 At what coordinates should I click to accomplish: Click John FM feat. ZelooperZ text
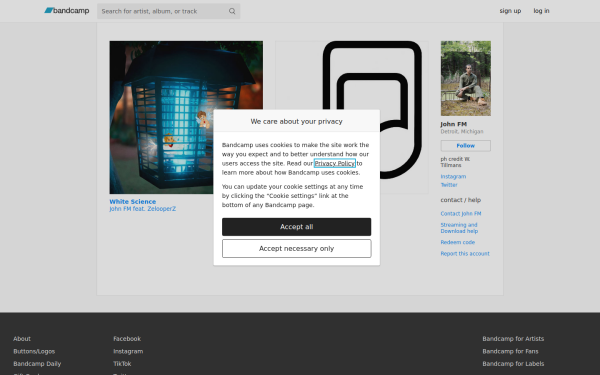click(142, 209)
